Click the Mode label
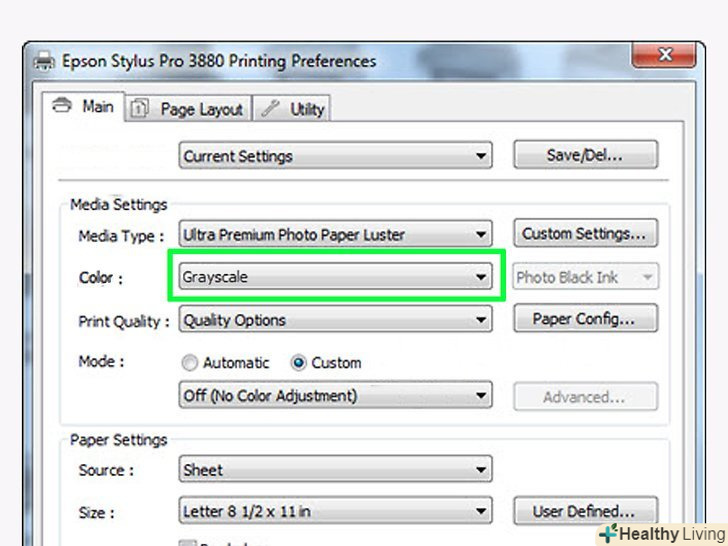Image resolution: width=728 pixels, height=546 pixels. pos(101,361)
